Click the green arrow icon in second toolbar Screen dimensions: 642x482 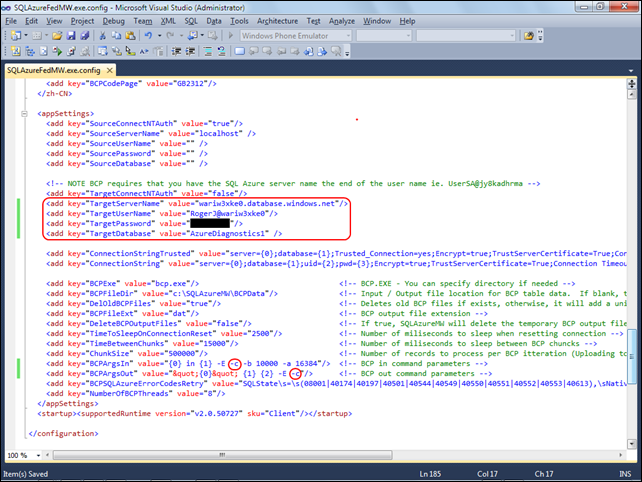pos(57,51)
